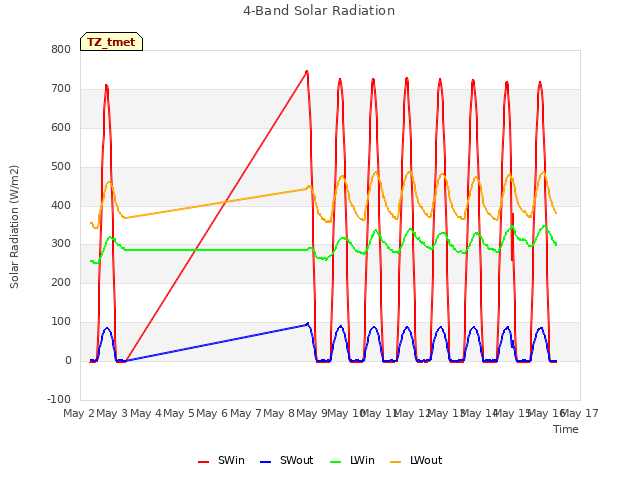The width and height of the screenshot is (640, 480).
Task: Click the orange LWout legend color marker
Action: point(396,462)
